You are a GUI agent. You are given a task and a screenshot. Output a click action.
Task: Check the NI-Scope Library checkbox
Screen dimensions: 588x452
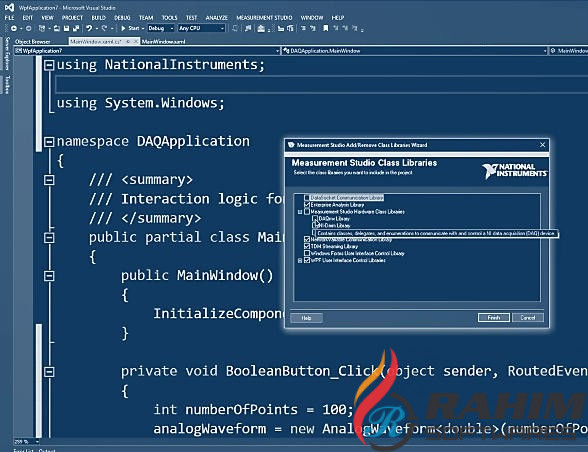[x=315, y=226]
